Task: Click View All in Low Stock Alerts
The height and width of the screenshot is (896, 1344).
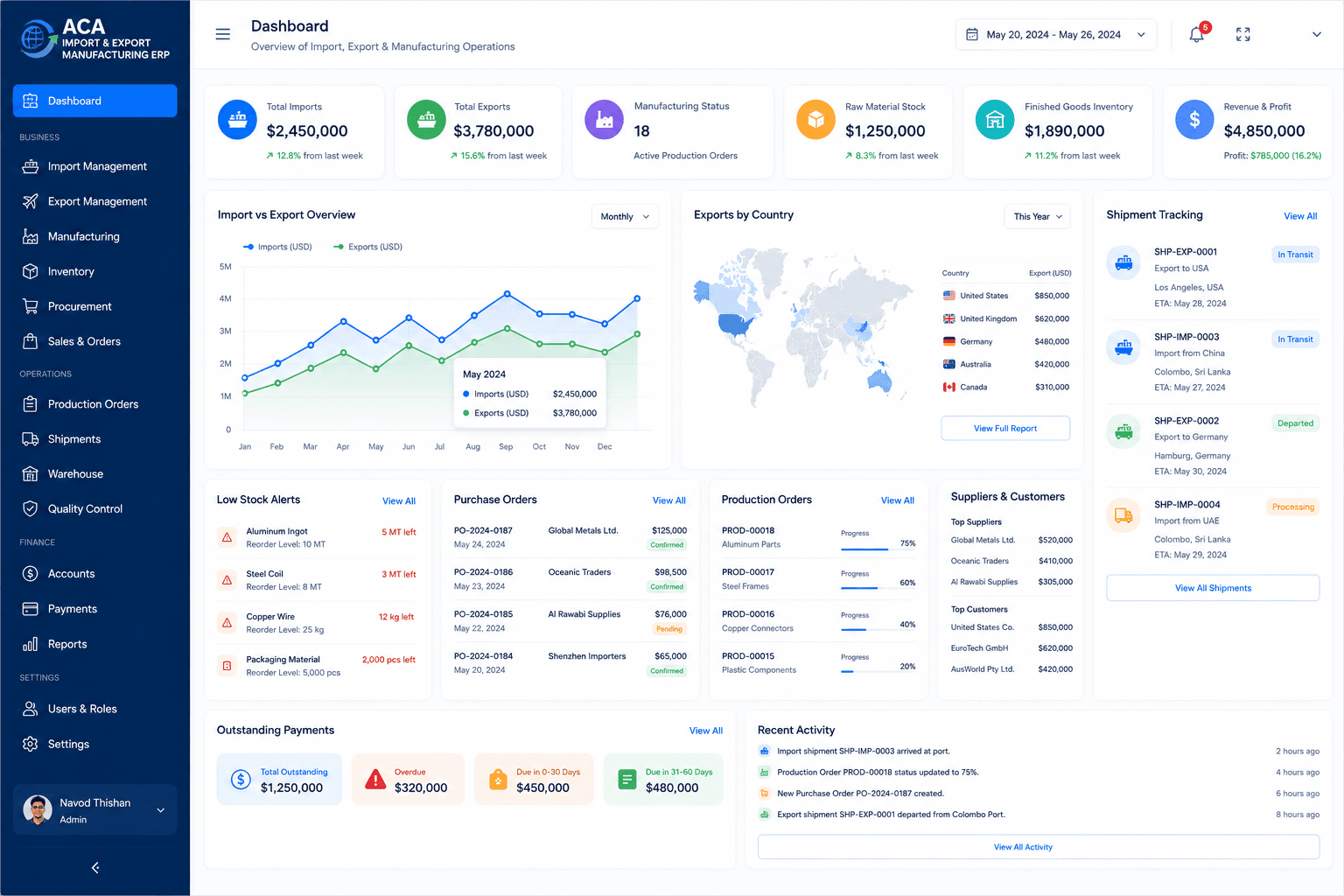Action: (399, 501)
